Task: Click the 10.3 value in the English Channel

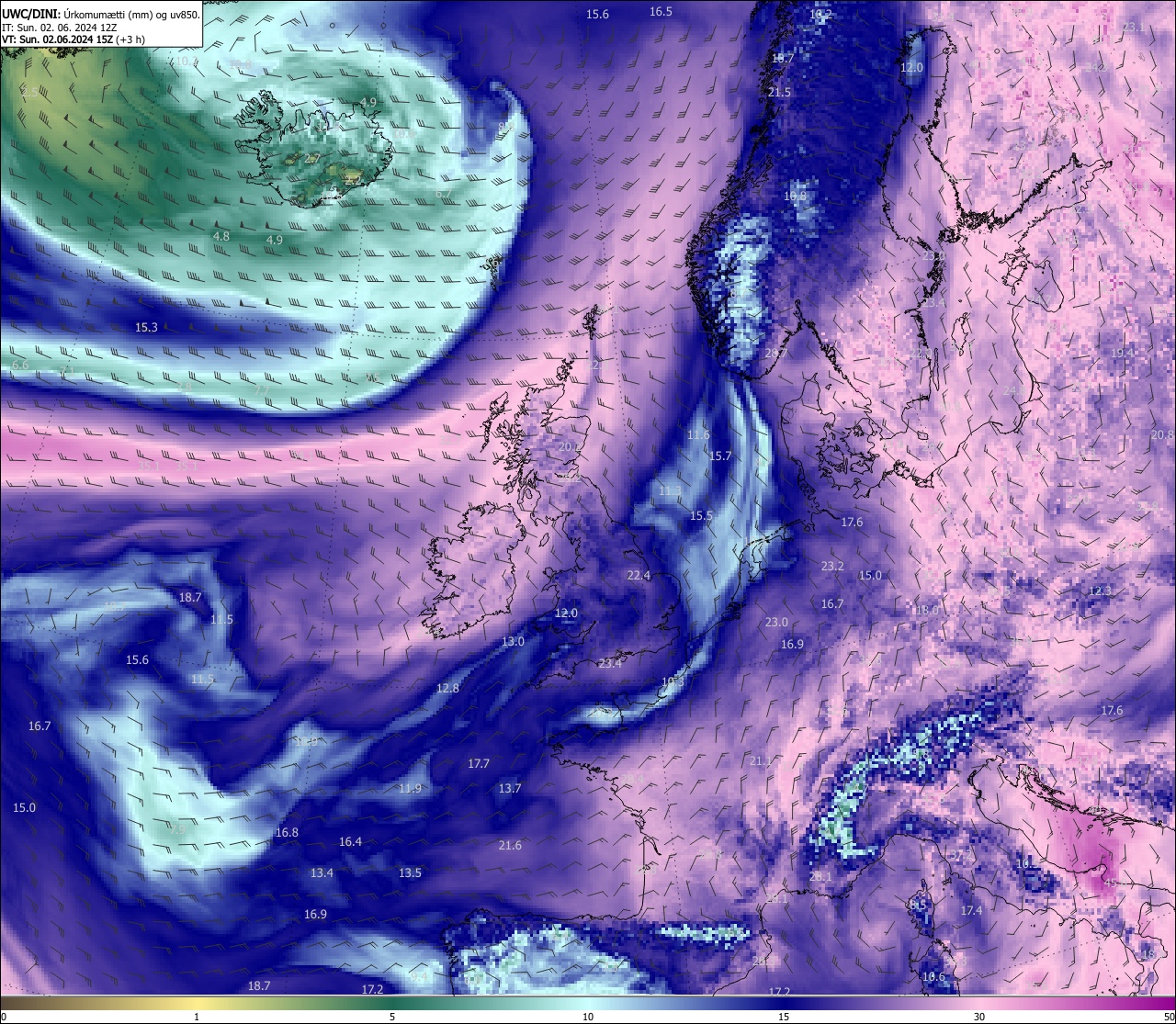Action: pos(673,682)
